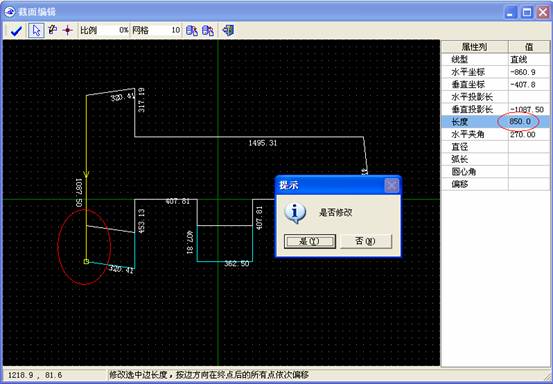
Task: Click the 水平夹角 value 270.00 cell
Action: (x=529, y=134)
